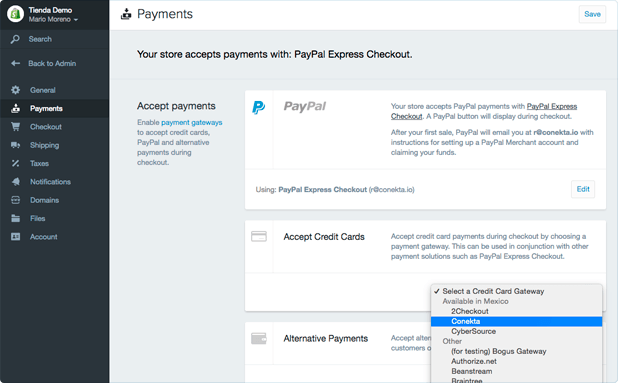Open Shipping truck icon
618x383 pixels.
pos(15,145)
